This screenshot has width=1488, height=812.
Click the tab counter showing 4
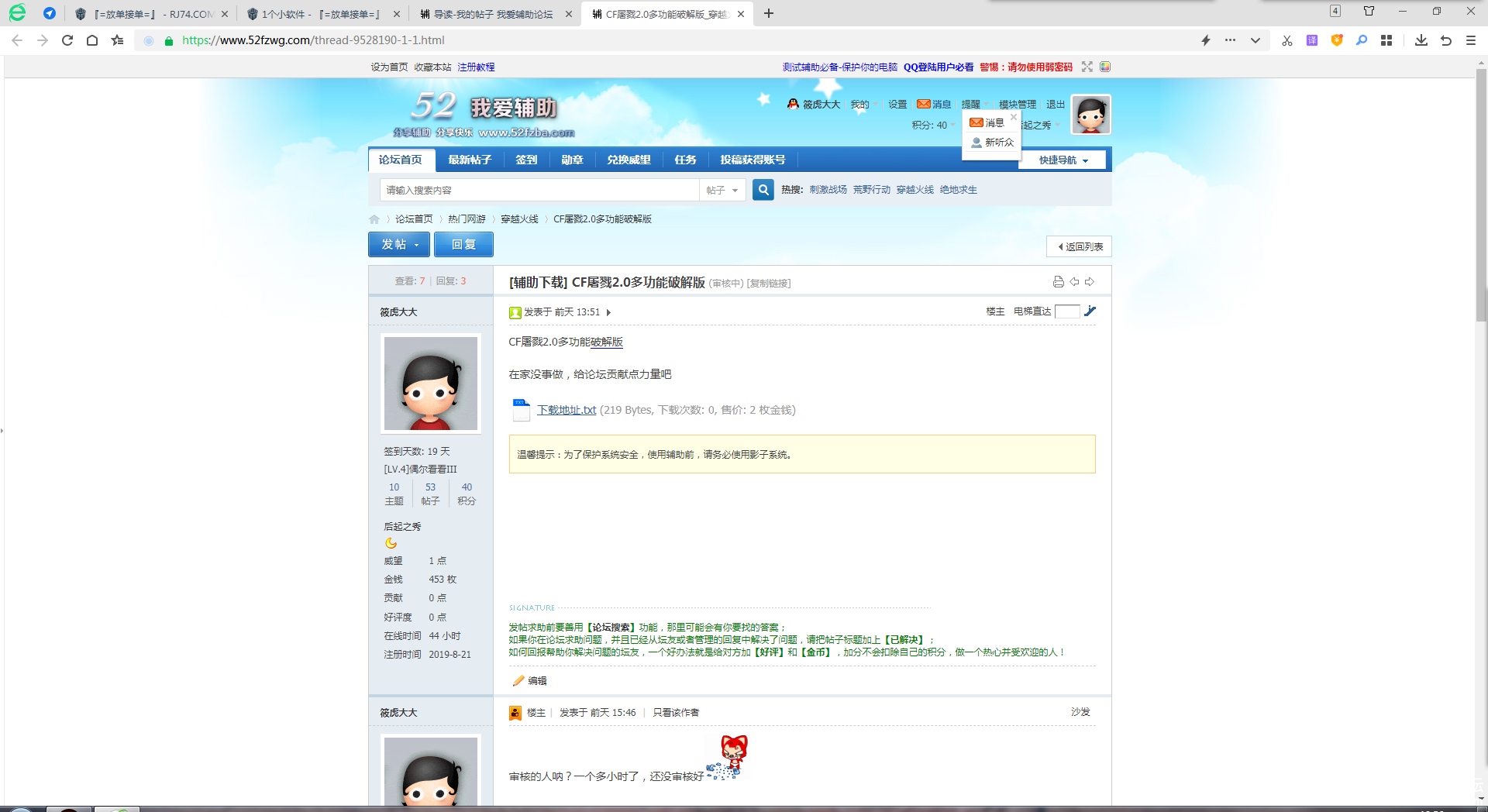pyautogui.click(x=1335, y=11)
